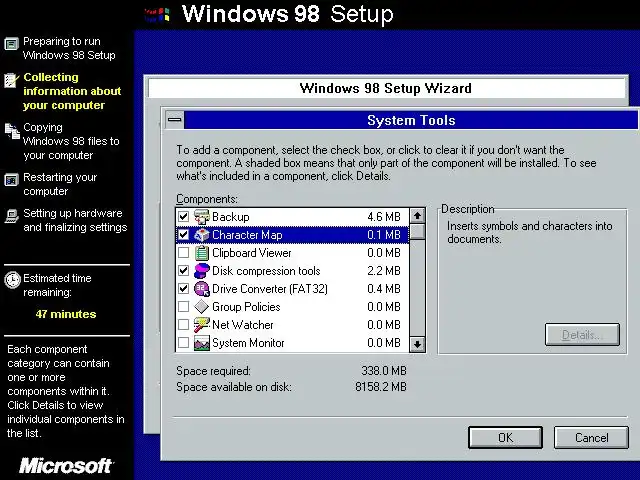This screenshot has width=640, height=480.
Task: Select the Net Watcher row label
Action: pos(242,324)
